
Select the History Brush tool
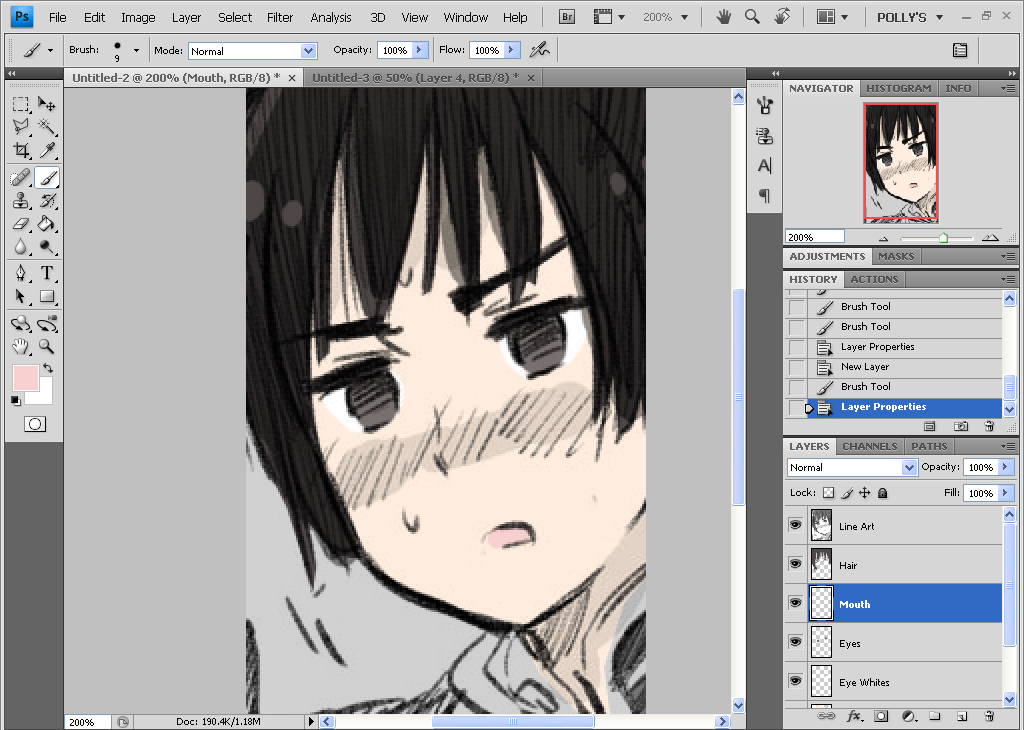46,200
